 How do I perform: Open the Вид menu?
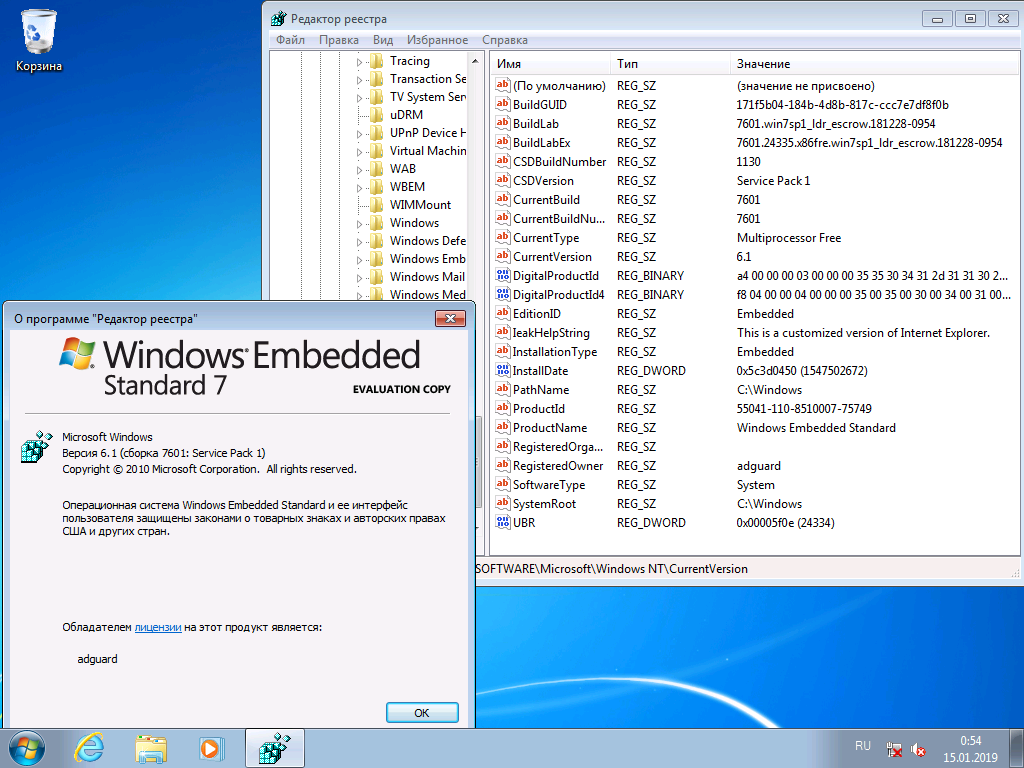point(383,40)
